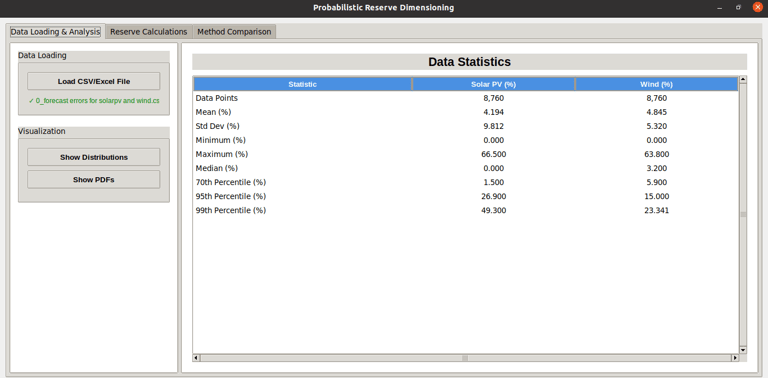Viewport: 768px width, 378px height.
Task: Click Wind mean value 4.845
Action: 656,112
